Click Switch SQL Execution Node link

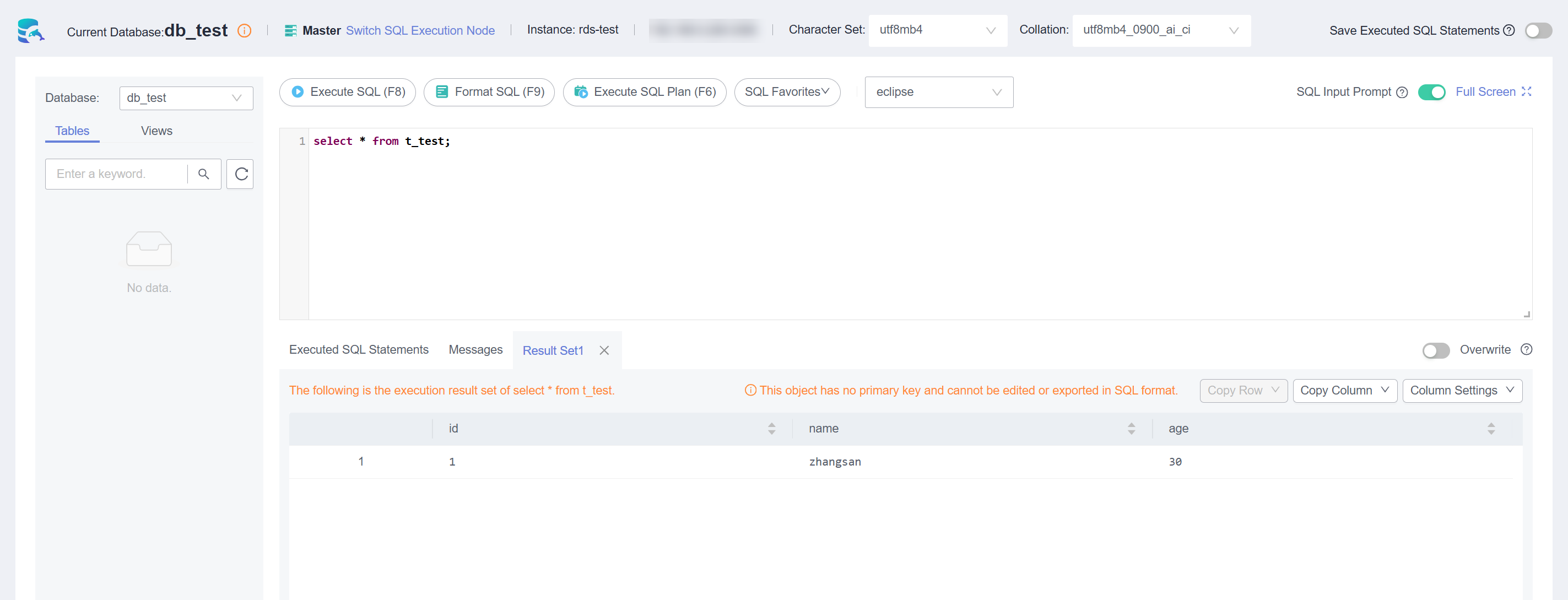pos(420,30)
